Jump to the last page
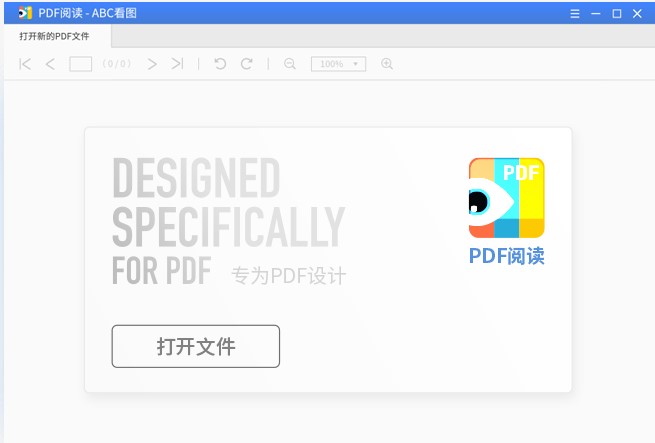This screenshot has height=443, width=655. coord(177,64)
